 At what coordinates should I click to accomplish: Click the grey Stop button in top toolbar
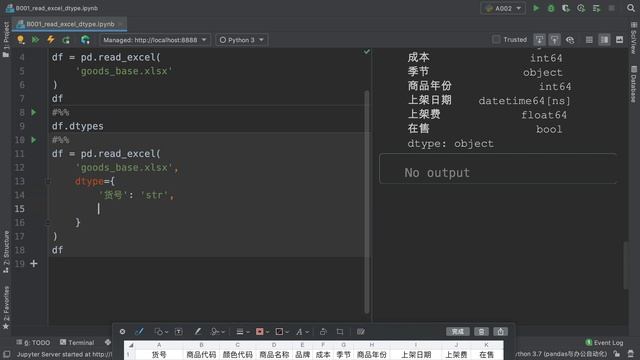point(611,8)
